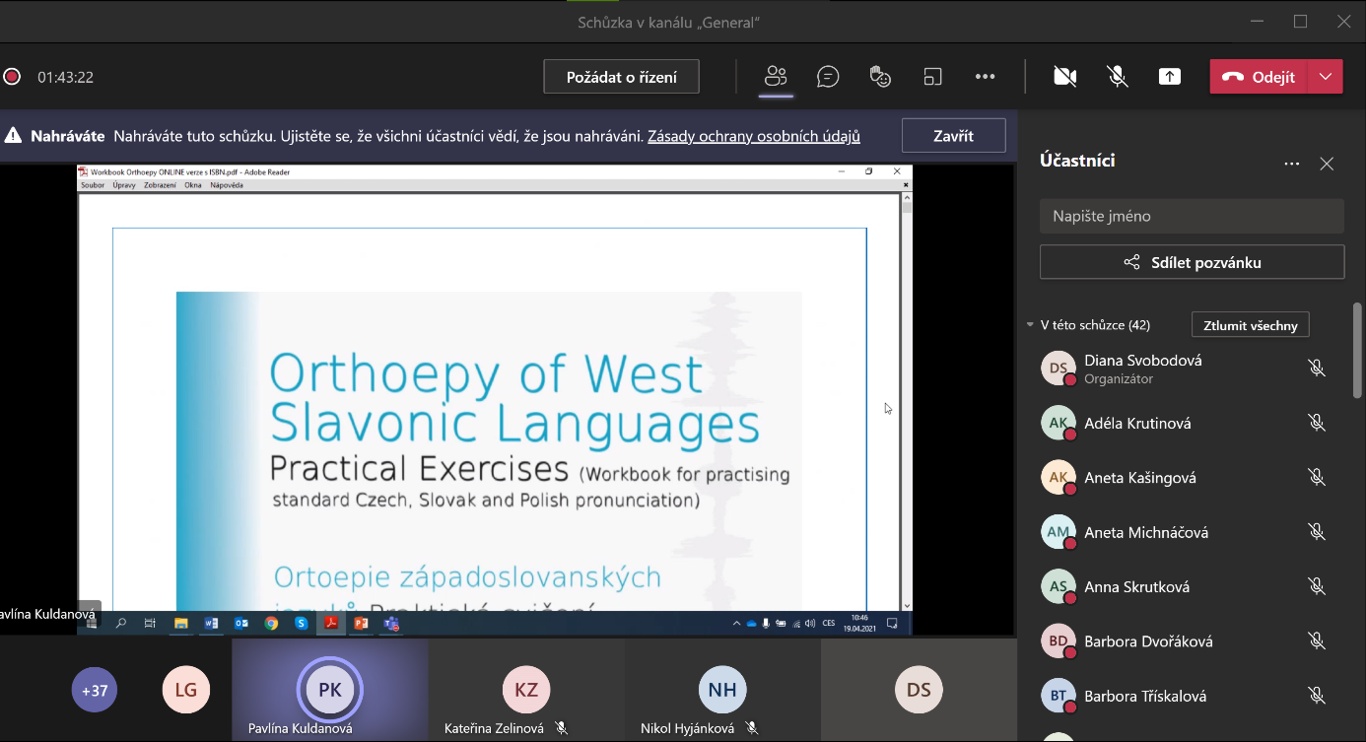1366x742 pixels.
Task: Click the participants list scrollbar
Action: pyautogui.click(x=1357, y=350)
